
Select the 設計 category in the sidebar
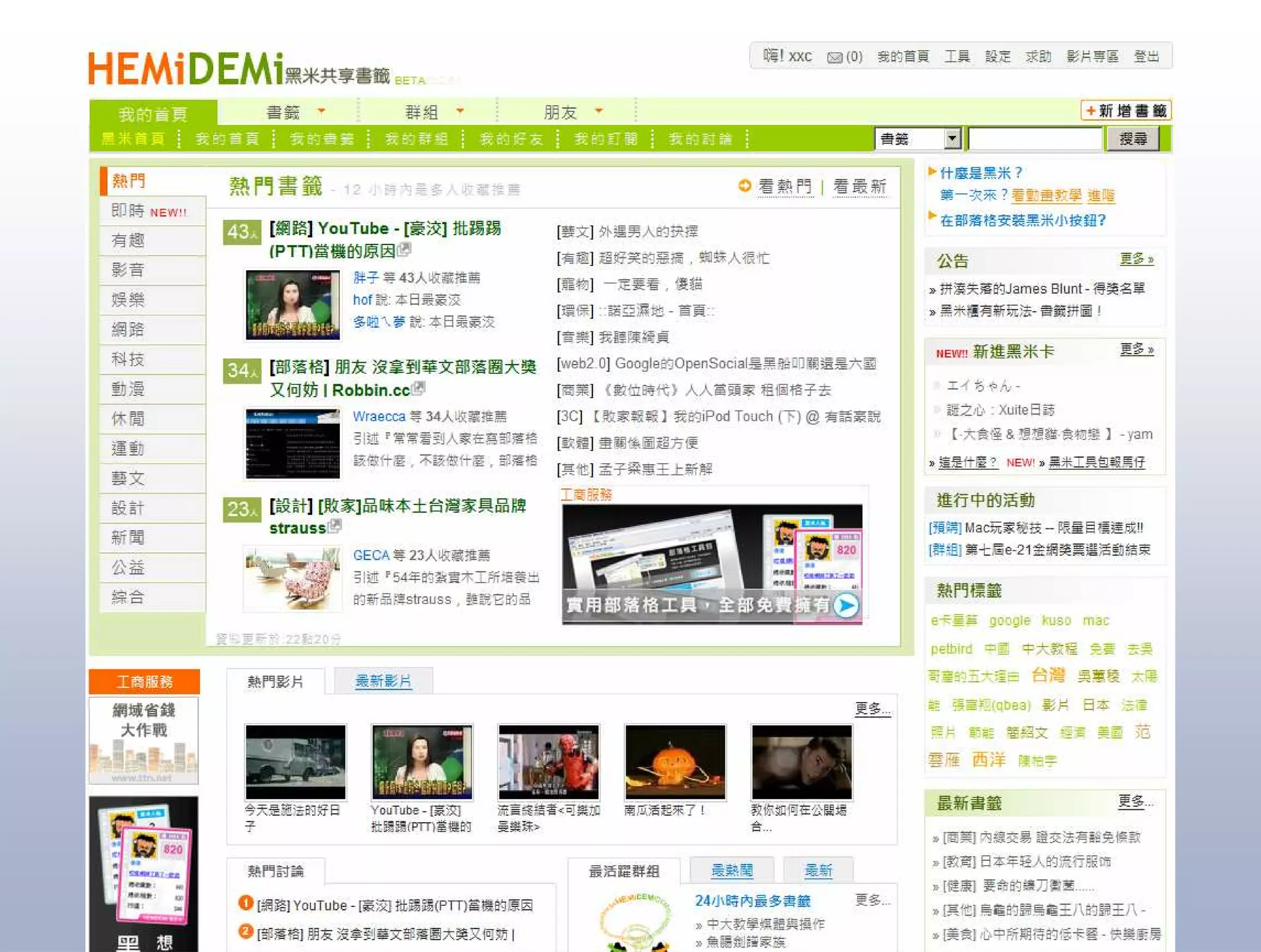click(x=153, y=508)
